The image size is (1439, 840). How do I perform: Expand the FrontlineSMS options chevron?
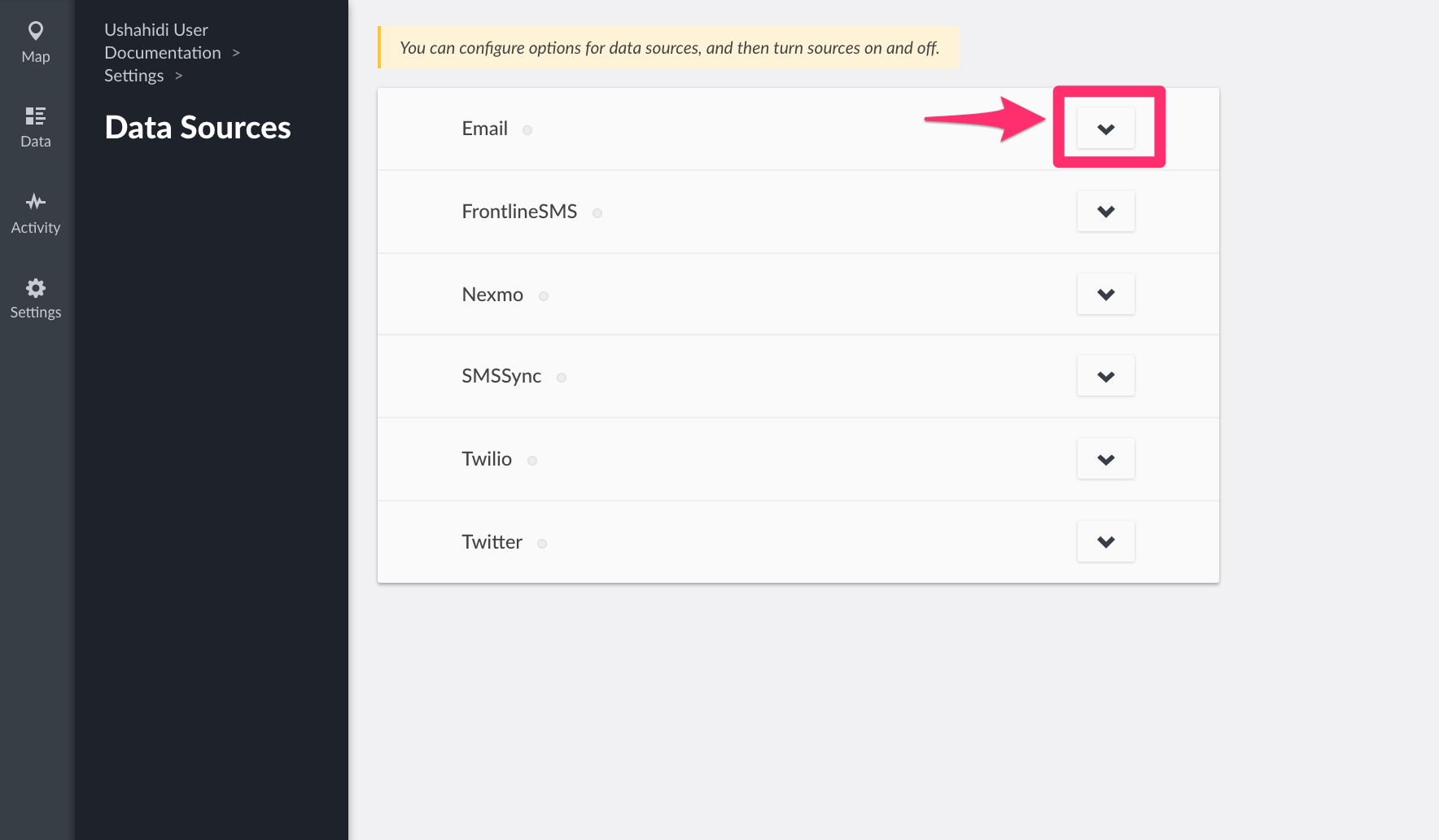click(x=1105, y=212)
